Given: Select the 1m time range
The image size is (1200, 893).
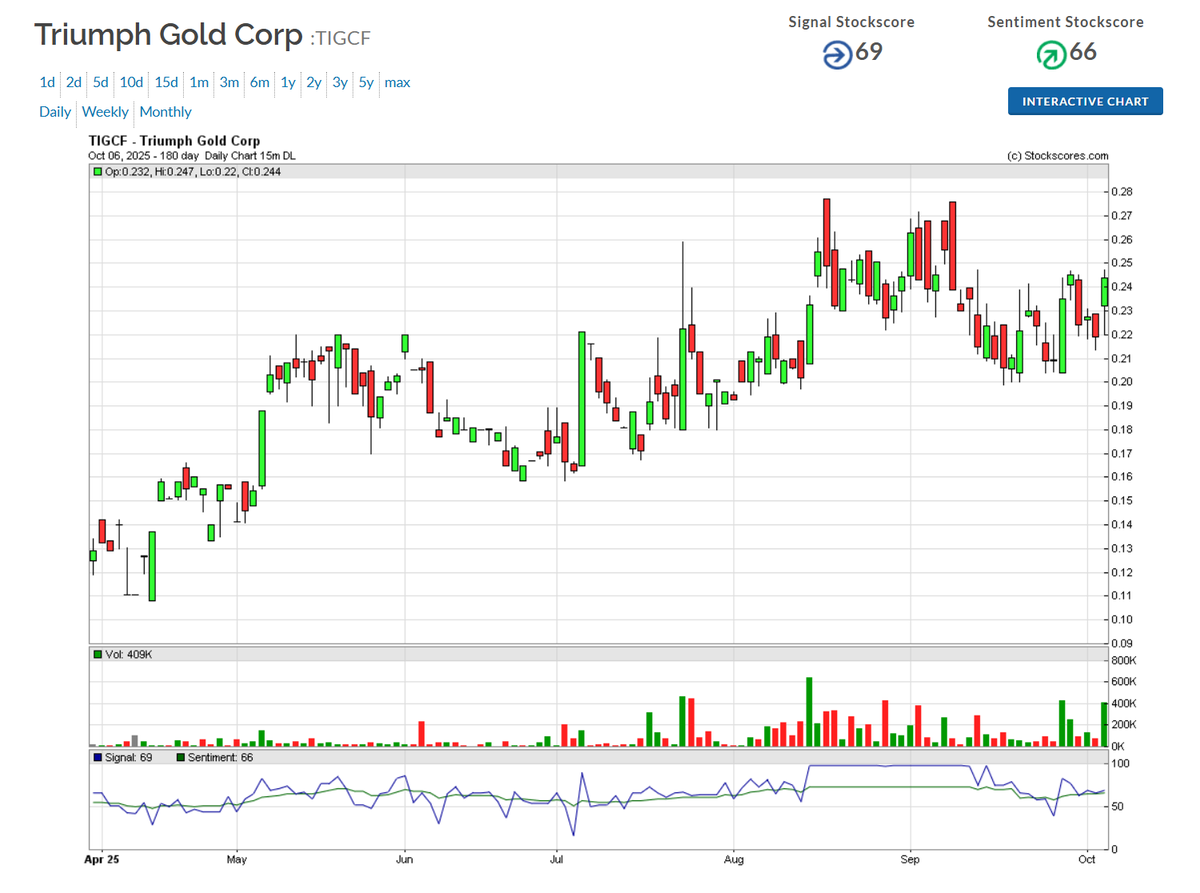Looking at the screenshot, I should click(199, 83).
